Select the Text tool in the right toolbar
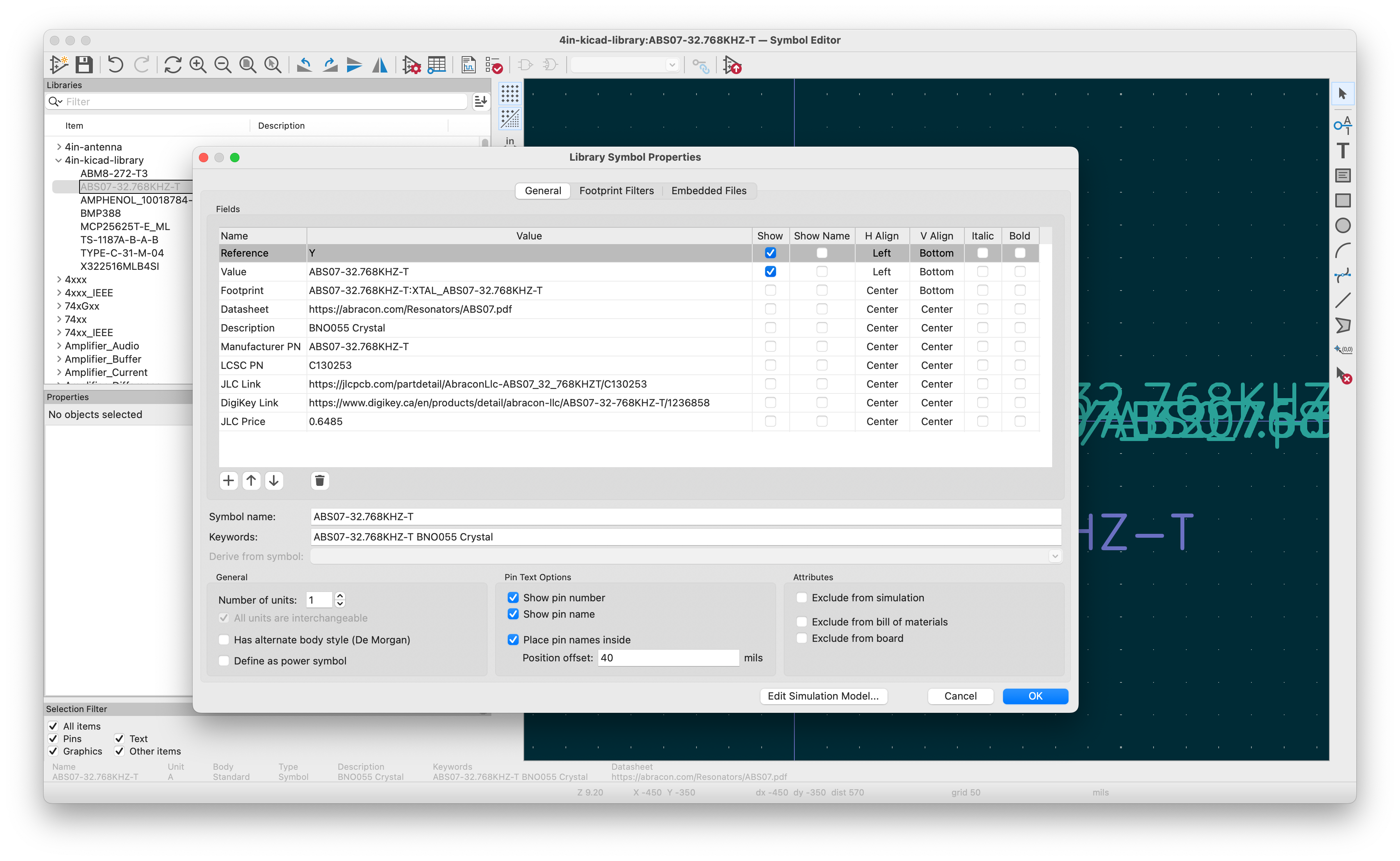 [1343, 151]
